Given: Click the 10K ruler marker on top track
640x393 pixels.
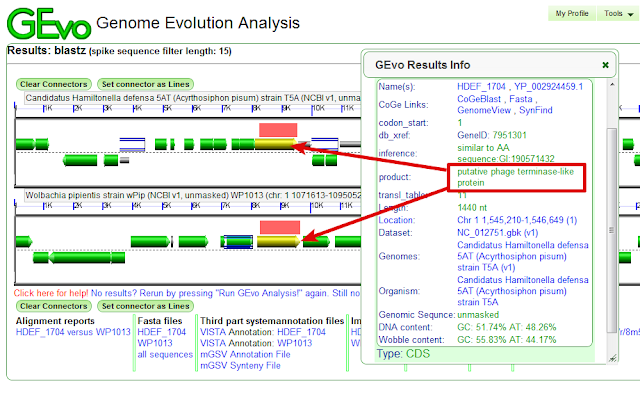Looking at the screenshot, I should click(318, 108).
